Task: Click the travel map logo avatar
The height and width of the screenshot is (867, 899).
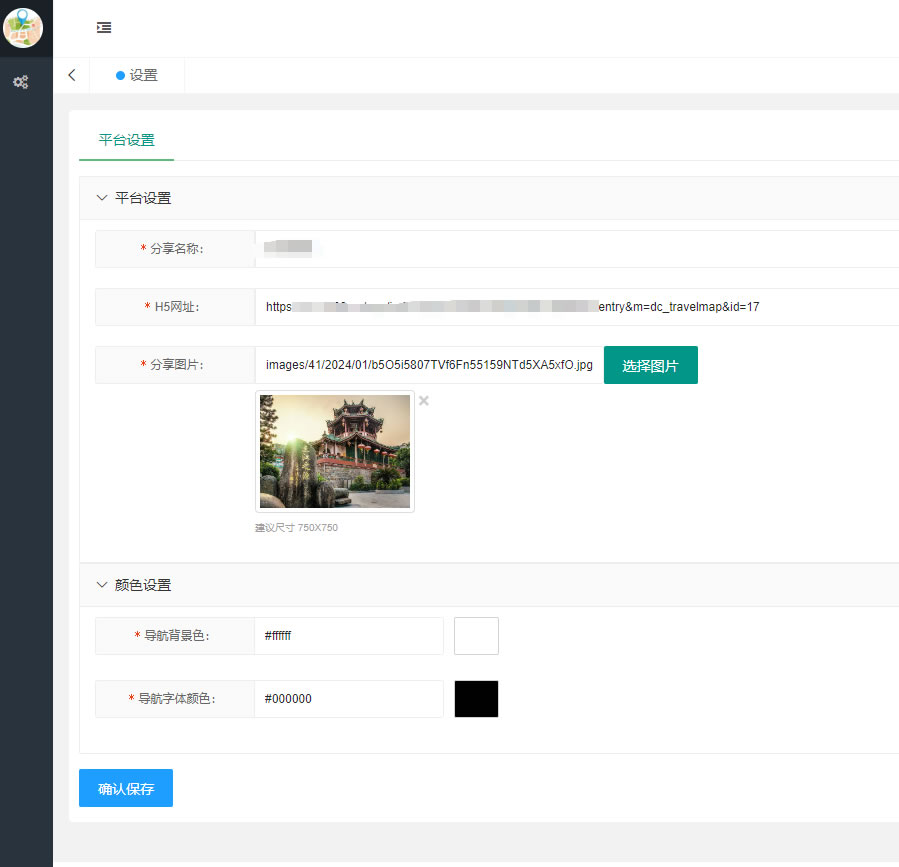Action: click(23, 28)
